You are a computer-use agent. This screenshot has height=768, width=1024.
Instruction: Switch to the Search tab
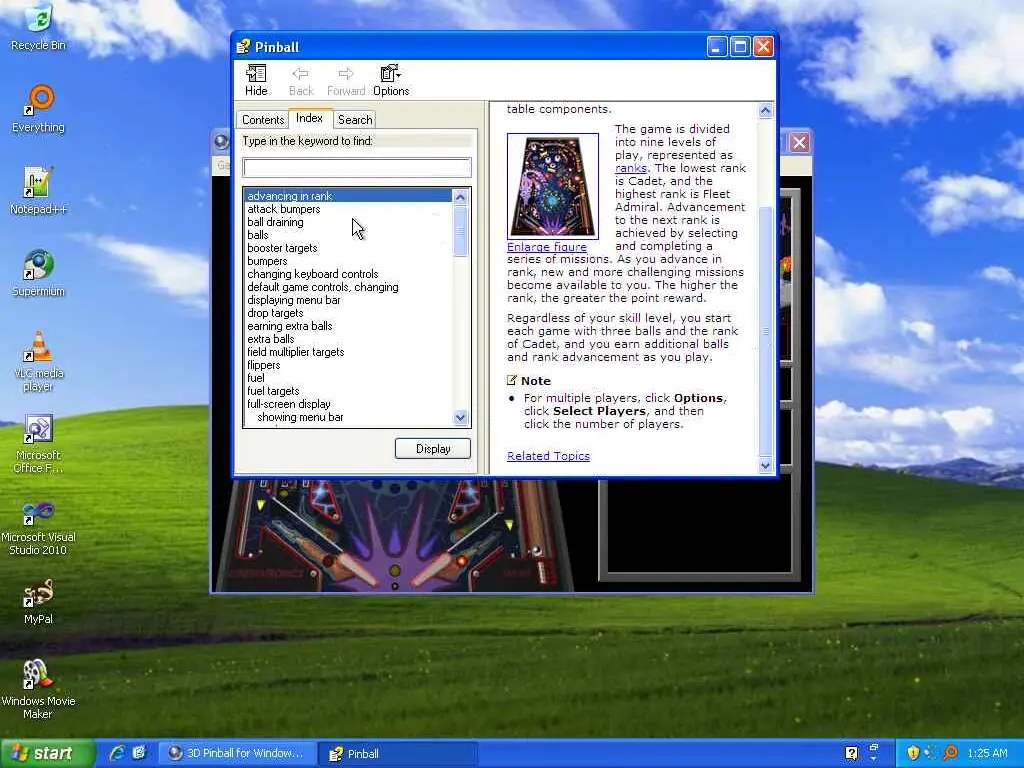[x=355, y=120]
